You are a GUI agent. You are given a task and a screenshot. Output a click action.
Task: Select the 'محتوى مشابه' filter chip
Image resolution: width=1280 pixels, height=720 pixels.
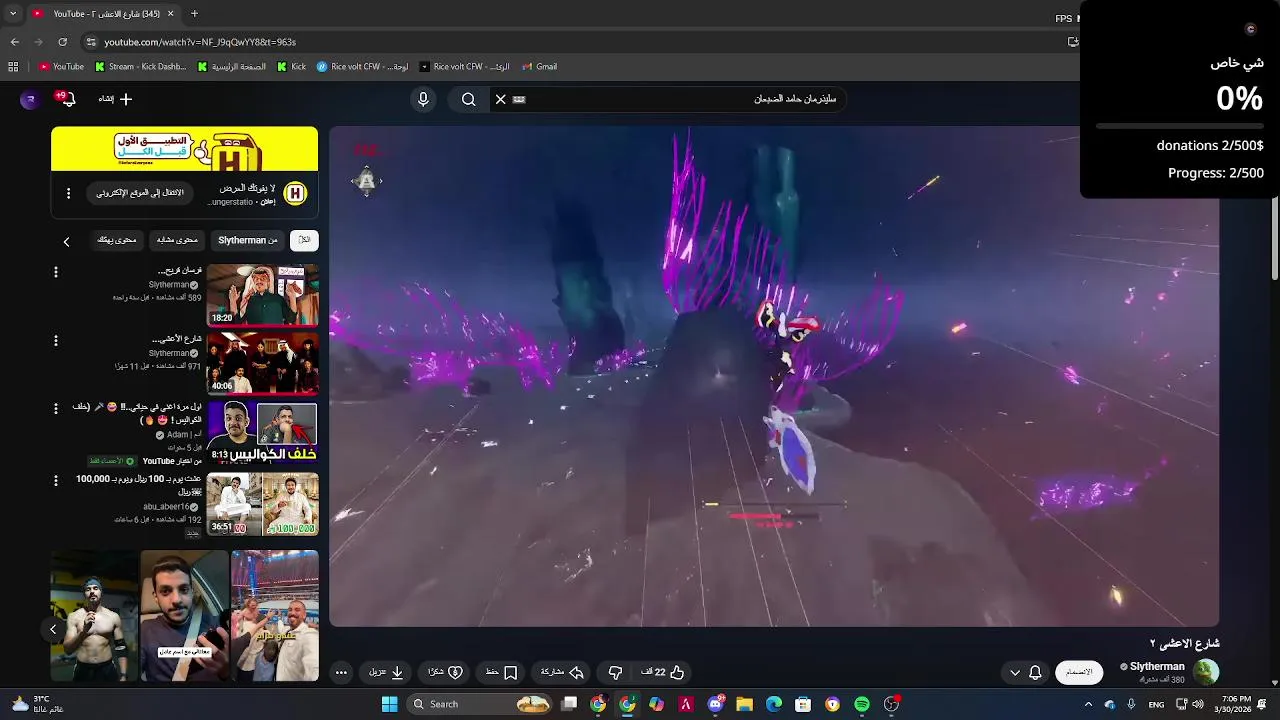178,240
